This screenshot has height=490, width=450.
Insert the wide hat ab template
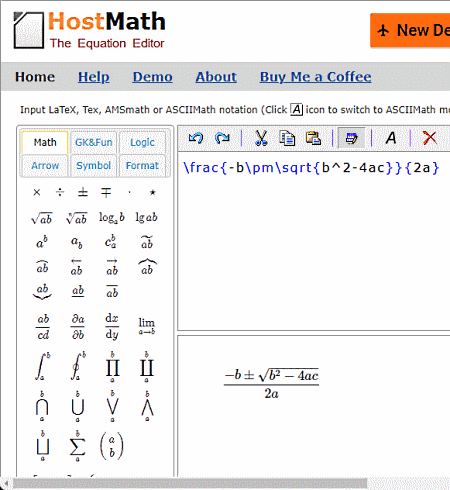42,266
